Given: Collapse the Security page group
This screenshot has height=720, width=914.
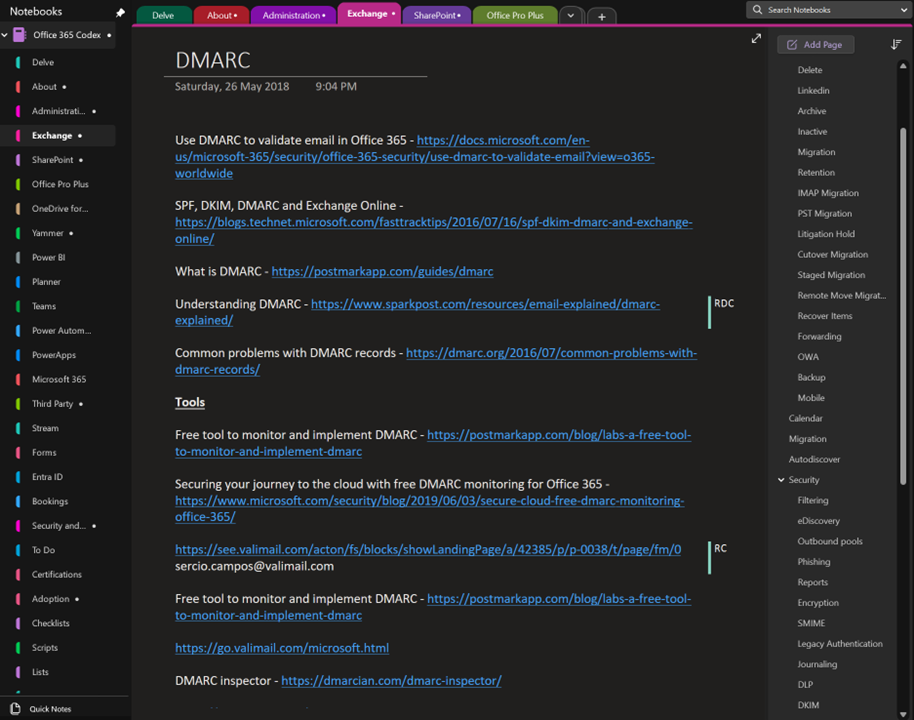Looking at the screenshot, I should (x=781, y=480).
